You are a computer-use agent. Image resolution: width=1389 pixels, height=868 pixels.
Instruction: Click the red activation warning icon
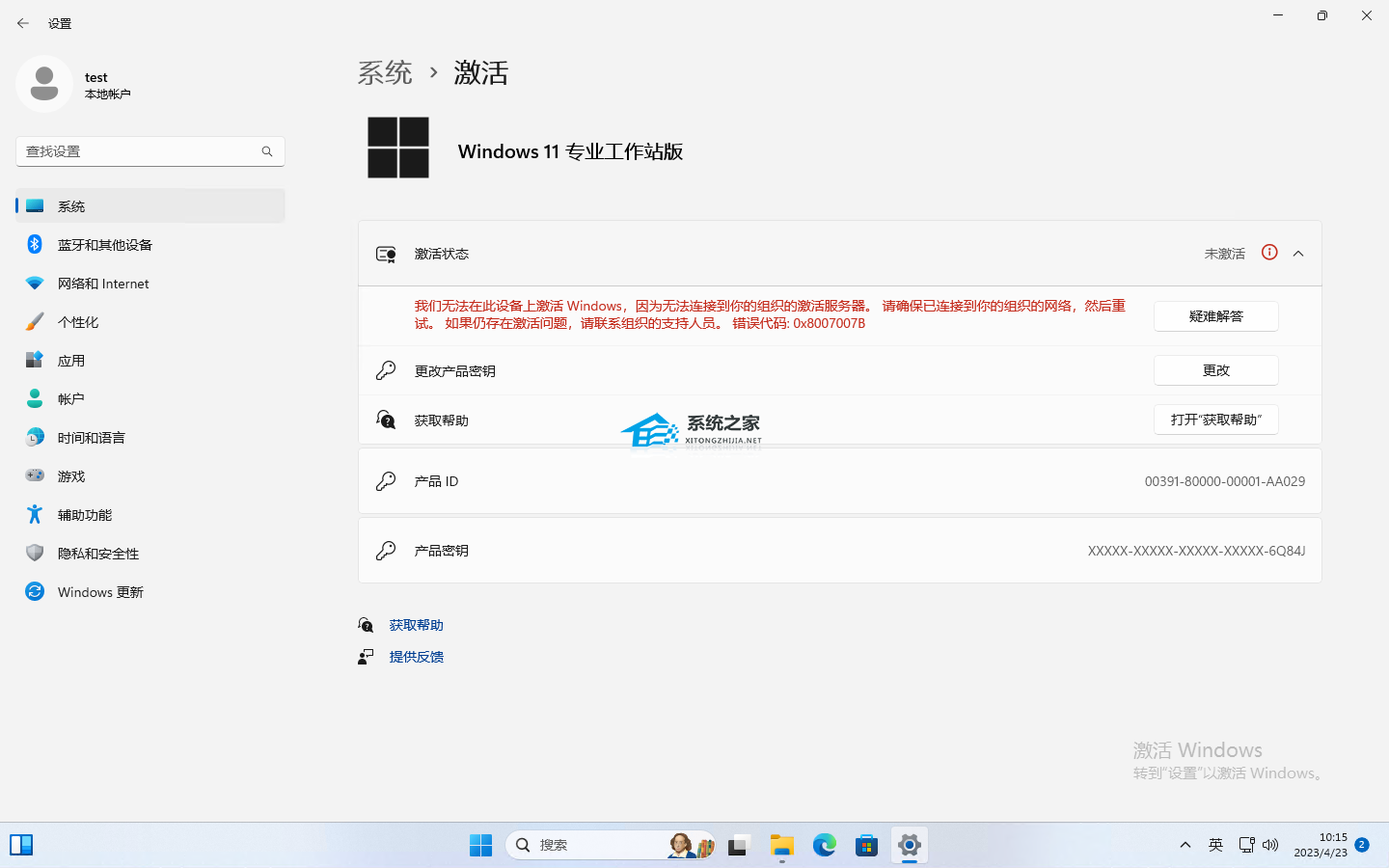pyautogui.click(x=1269, y=253)
